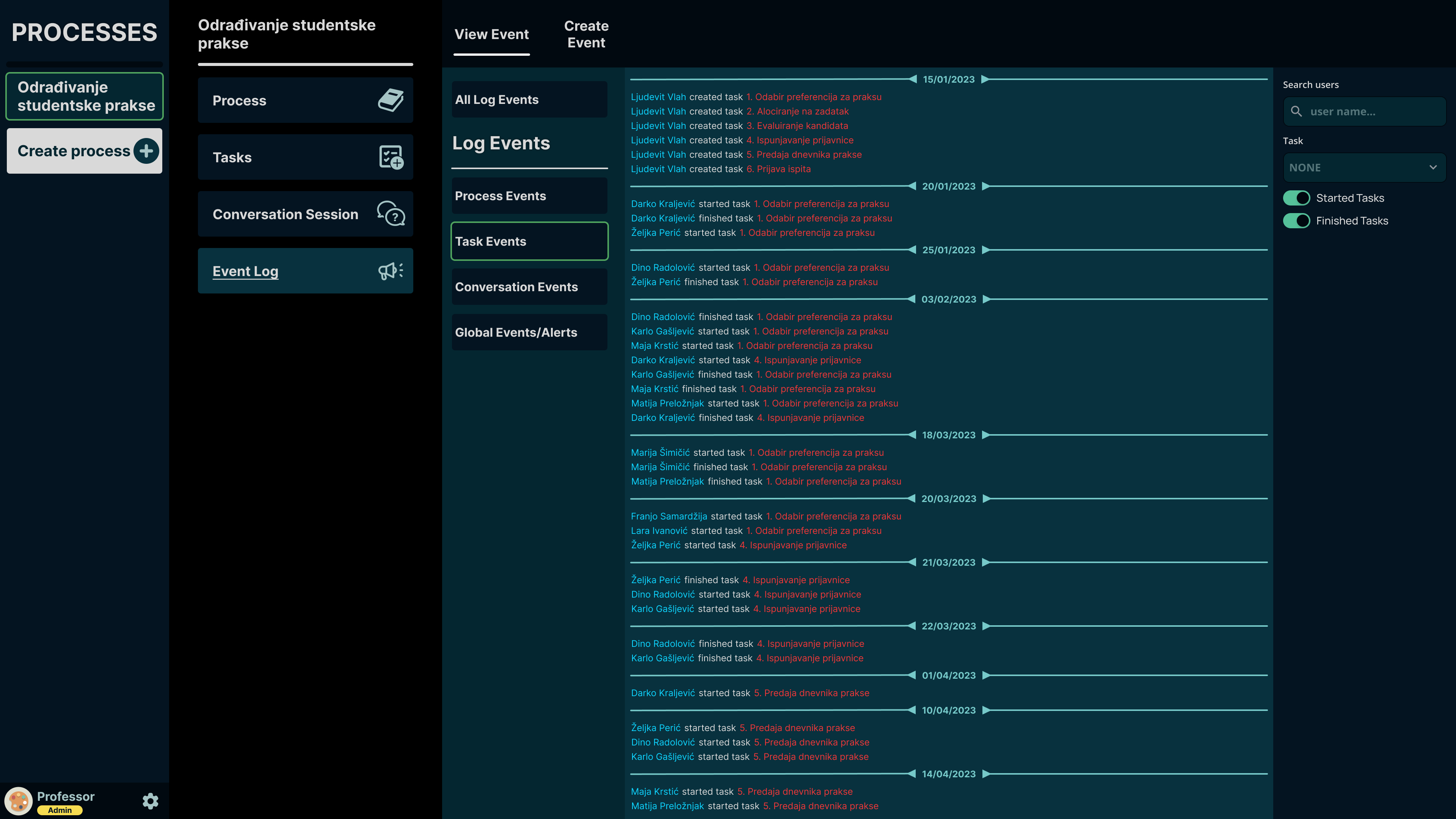
Task: Click the Professor avatar picture
Action: (19, 801)
